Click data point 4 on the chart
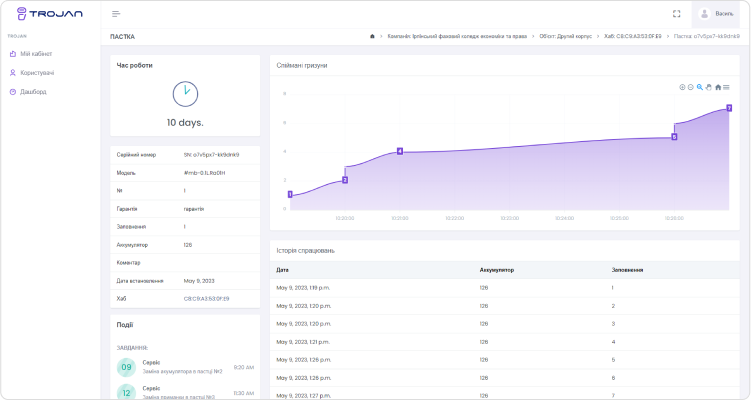The image size is (751, 400). tap(400, 151)
